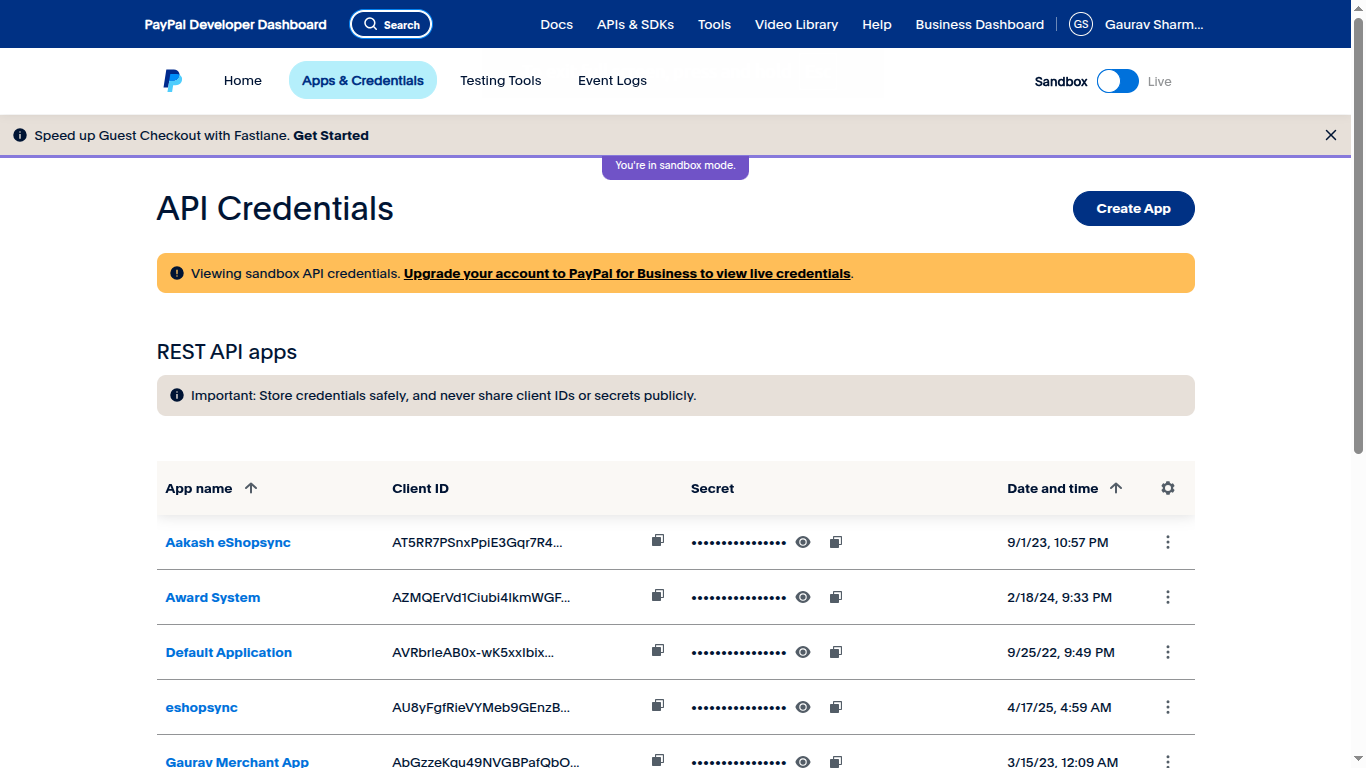Click the GS profile avatar
This screenshot has width=1366, height=768.
(x=1080, y=24)
